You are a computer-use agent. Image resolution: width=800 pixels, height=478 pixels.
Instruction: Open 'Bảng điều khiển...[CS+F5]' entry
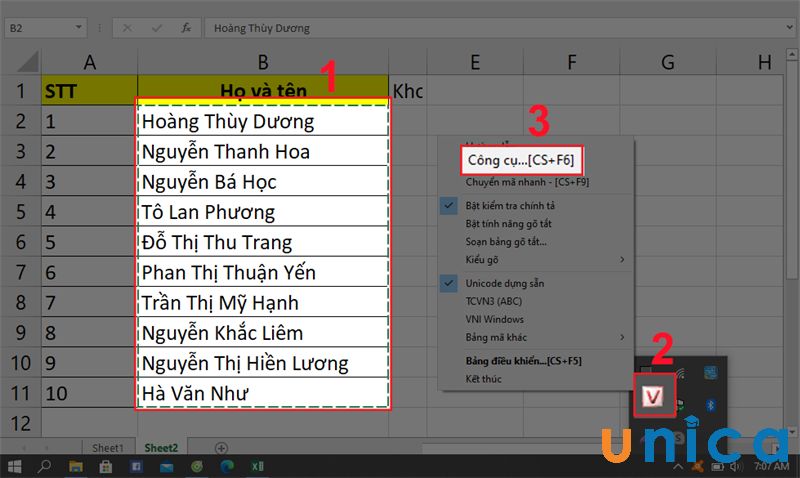[x=523, y=361]
